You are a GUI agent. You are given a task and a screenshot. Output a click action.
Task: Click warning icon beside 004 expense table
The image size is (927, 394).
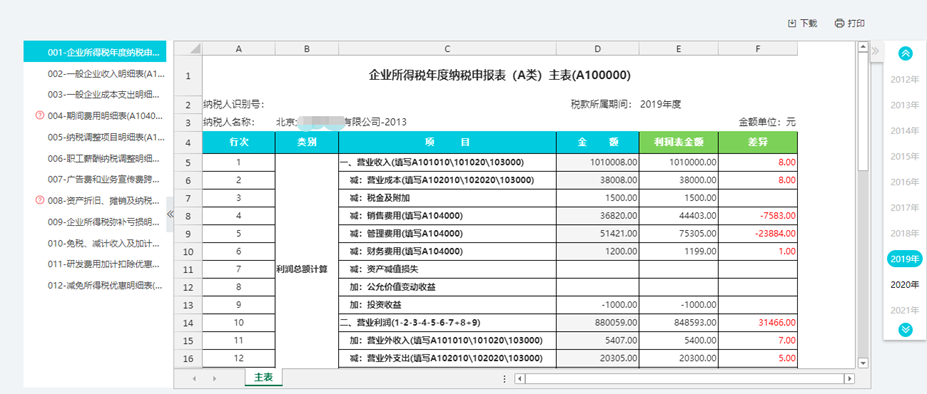coord(40,116)
